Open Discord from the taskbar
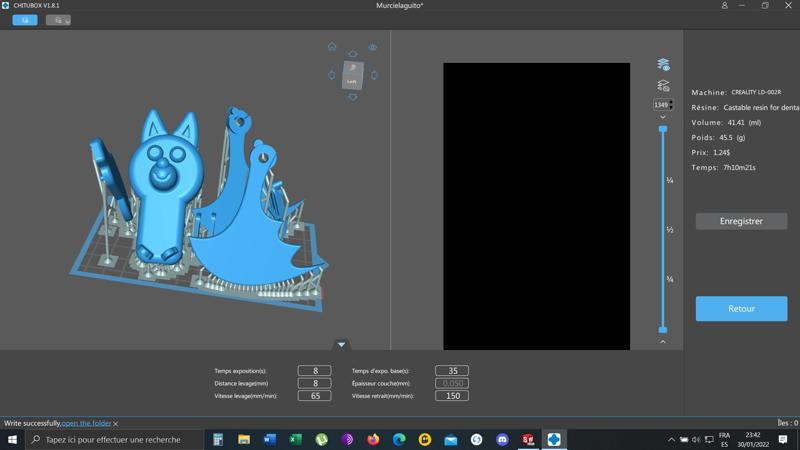This screenshot has width=800, height=450. point(503,439)
